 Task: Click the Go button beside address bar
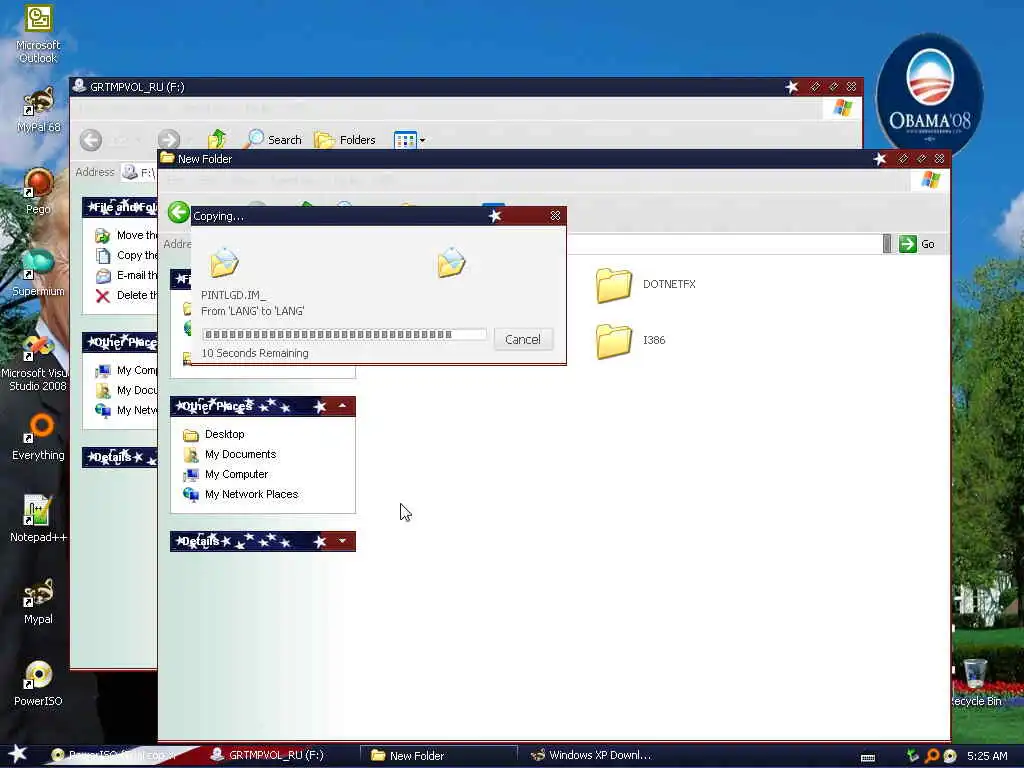tap(917, 244)
